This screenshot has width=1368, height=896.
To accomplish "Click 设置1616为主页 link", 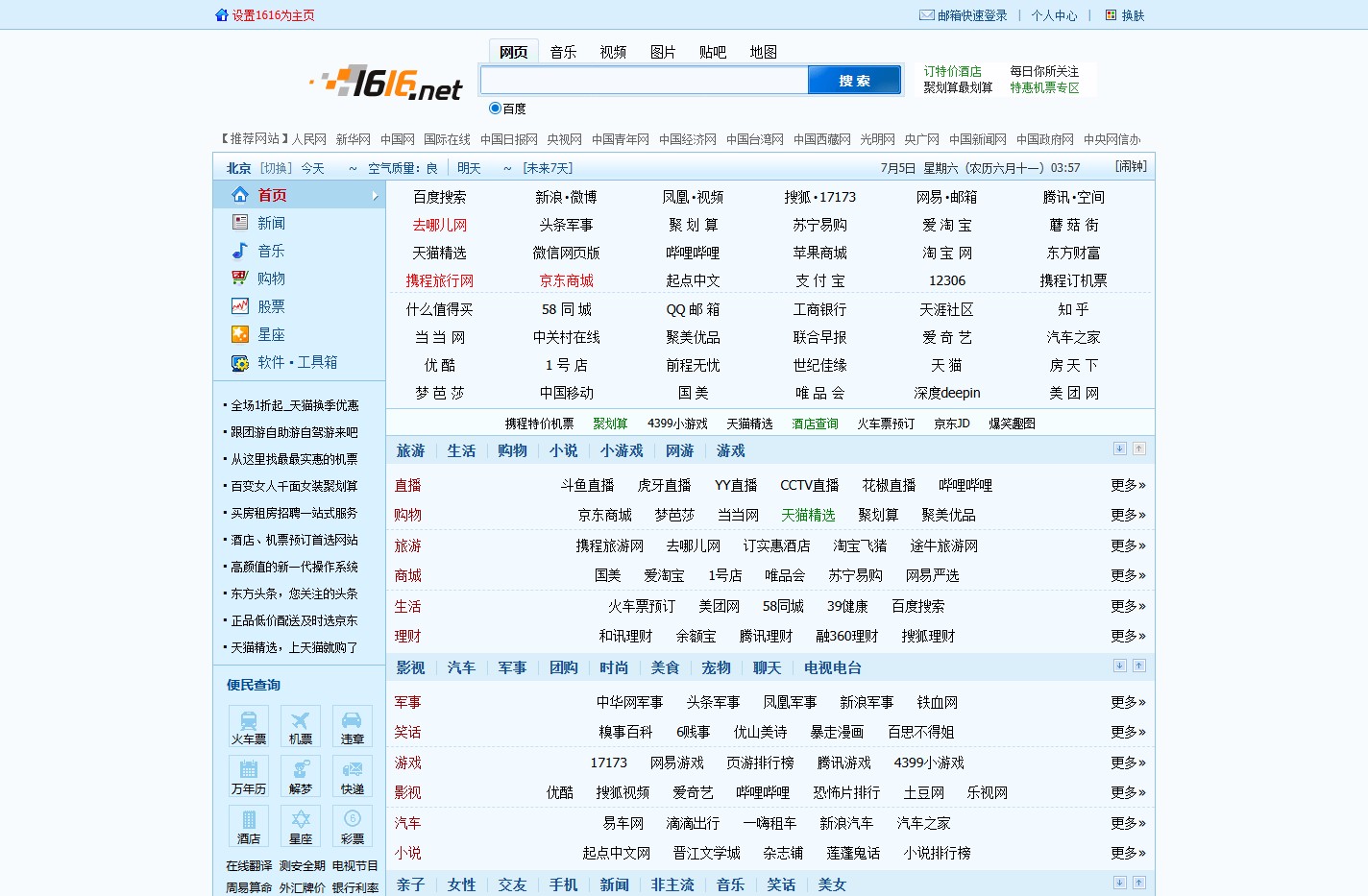I will click(x=274, y=15).
